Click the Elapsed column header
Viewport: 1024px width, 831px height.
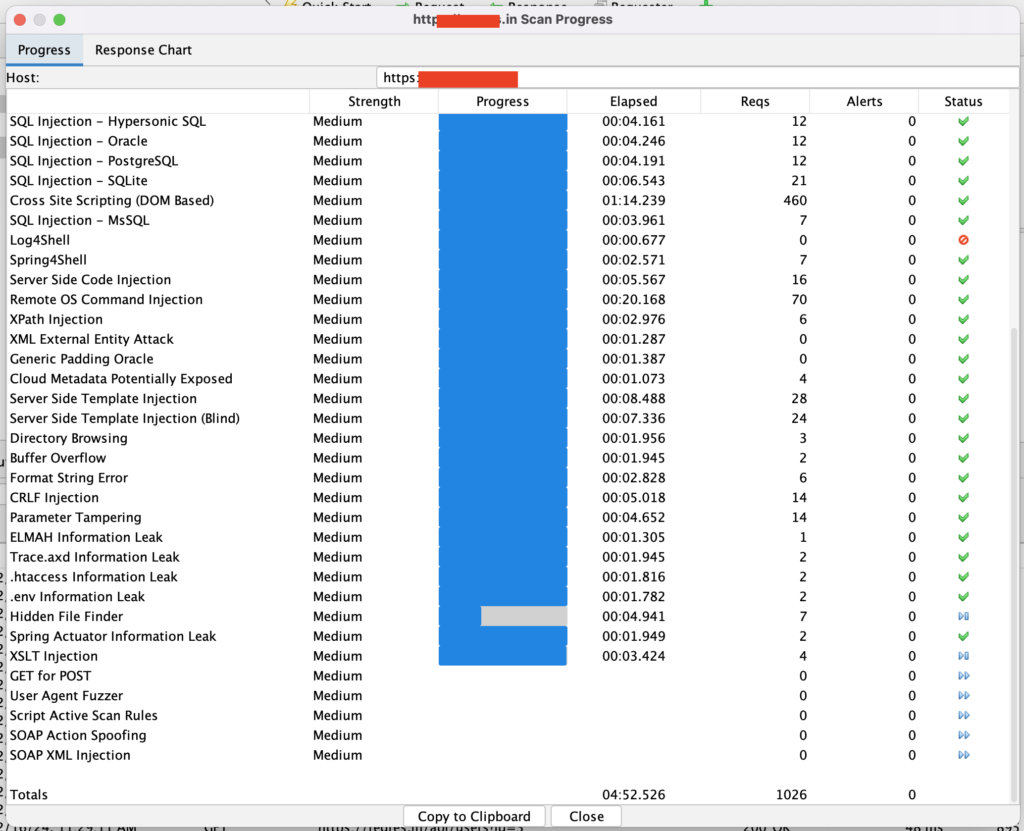(x=633, y=101)
